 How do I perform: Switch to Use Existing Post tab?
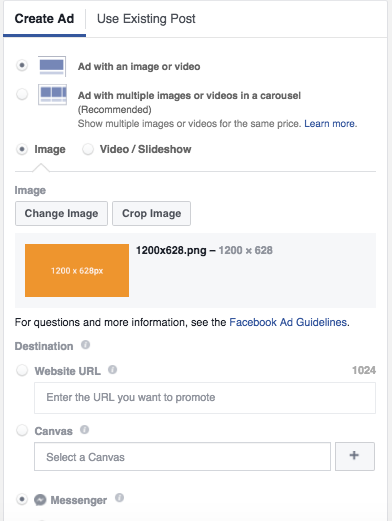point(146,19)
